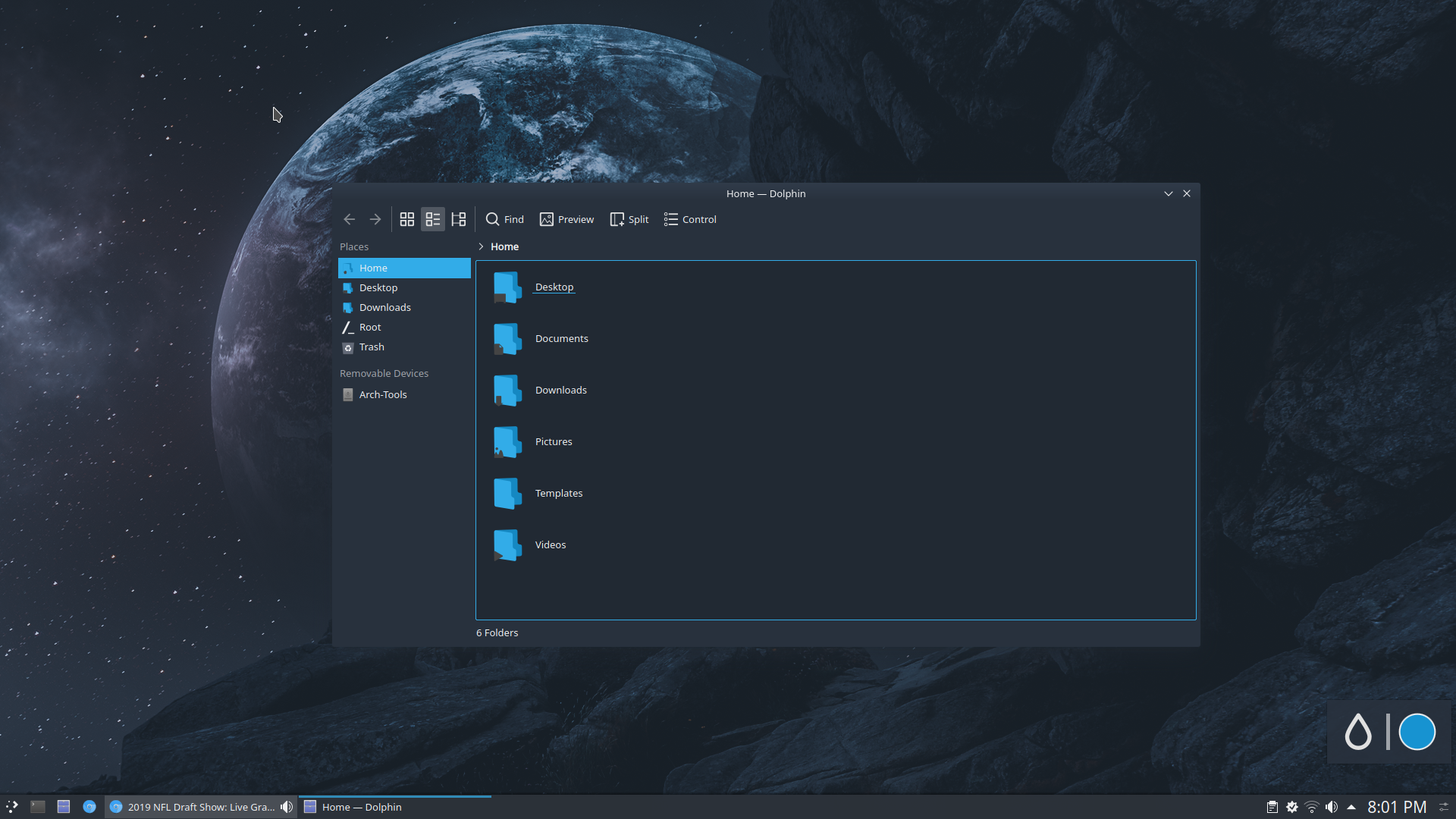This screenshot has width=1456, height=819.
Task: Switch to details tree view mode
Action: (458, 219)
